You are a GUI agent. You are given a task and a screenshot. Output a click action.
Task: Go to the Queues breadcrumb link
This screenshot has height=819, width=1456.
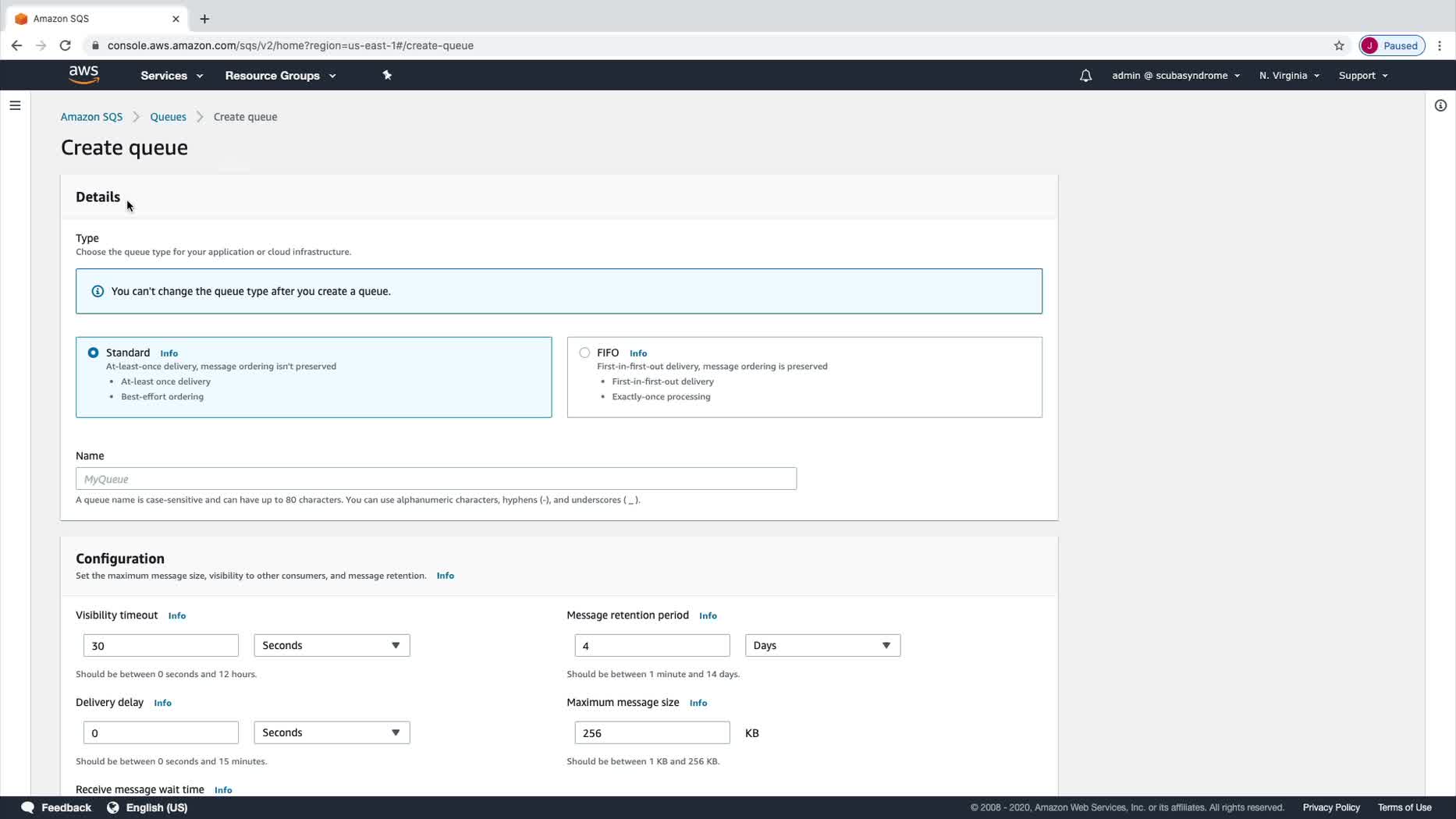168,117
